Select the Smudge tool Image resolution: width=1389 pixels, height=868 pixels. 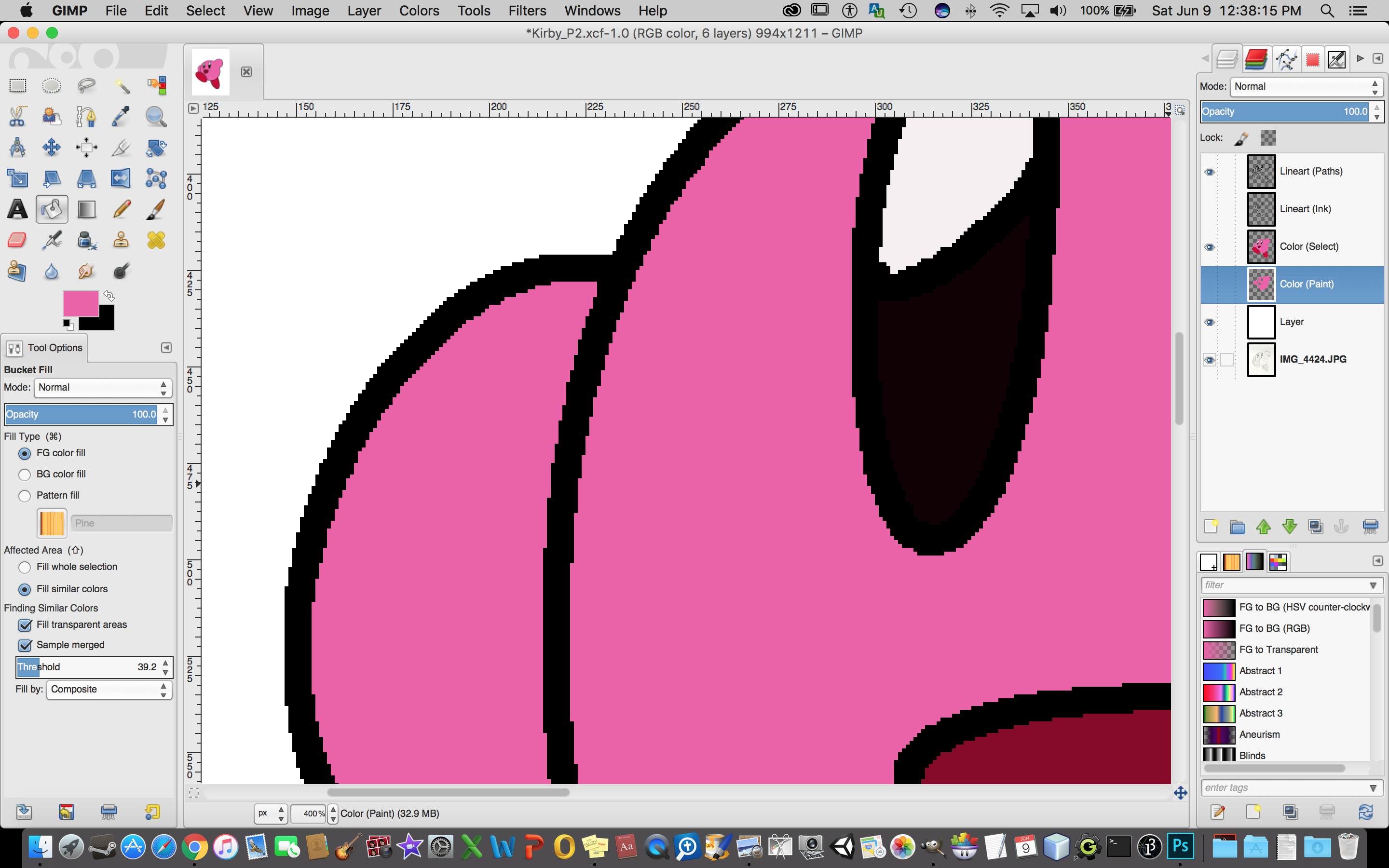86,271
